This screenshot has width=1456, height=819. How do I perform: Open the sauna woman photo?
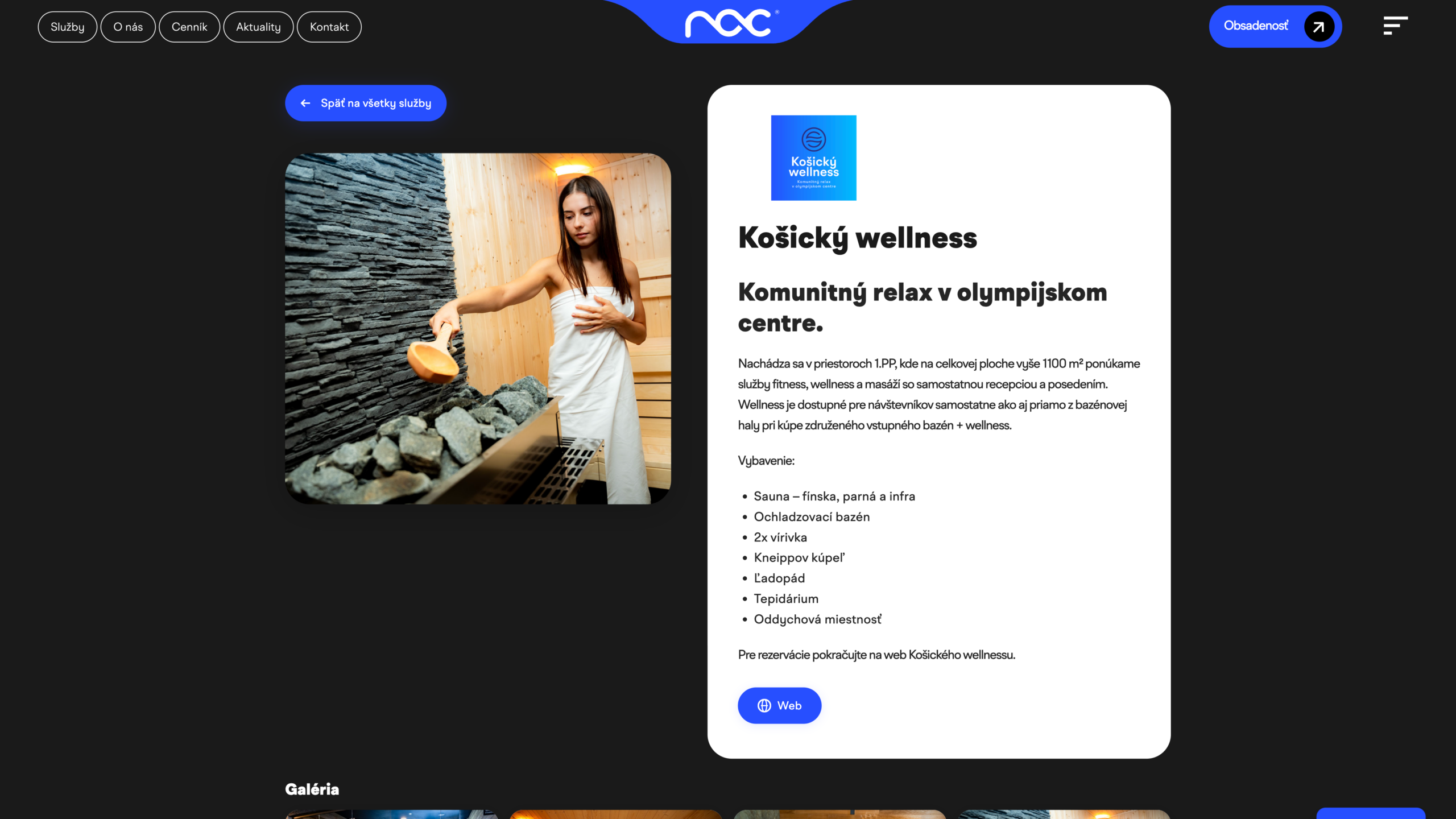[x=478, y=328]
